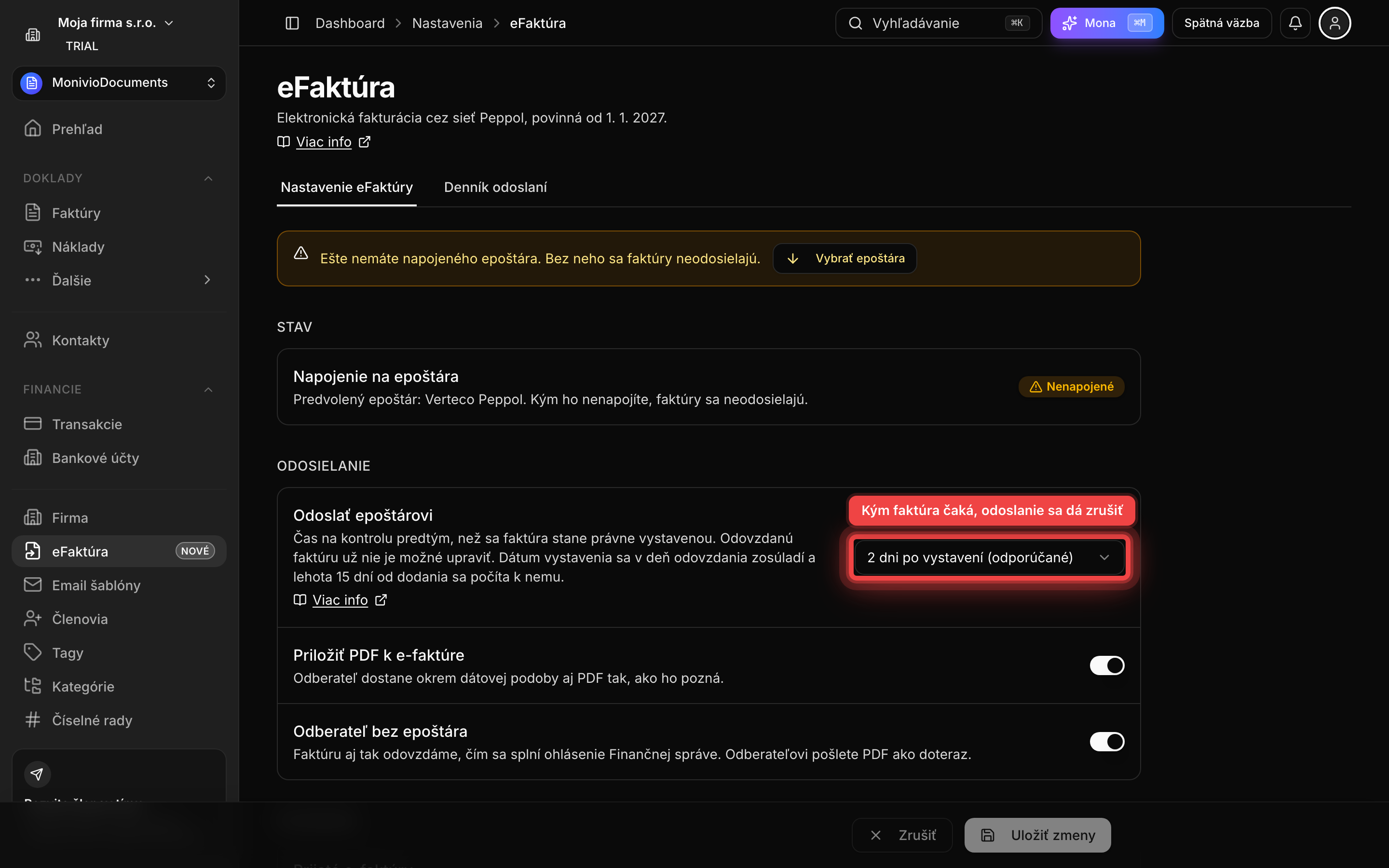Toggle Priložiť PDF k e-faktúre switch

coord(1106,665)
